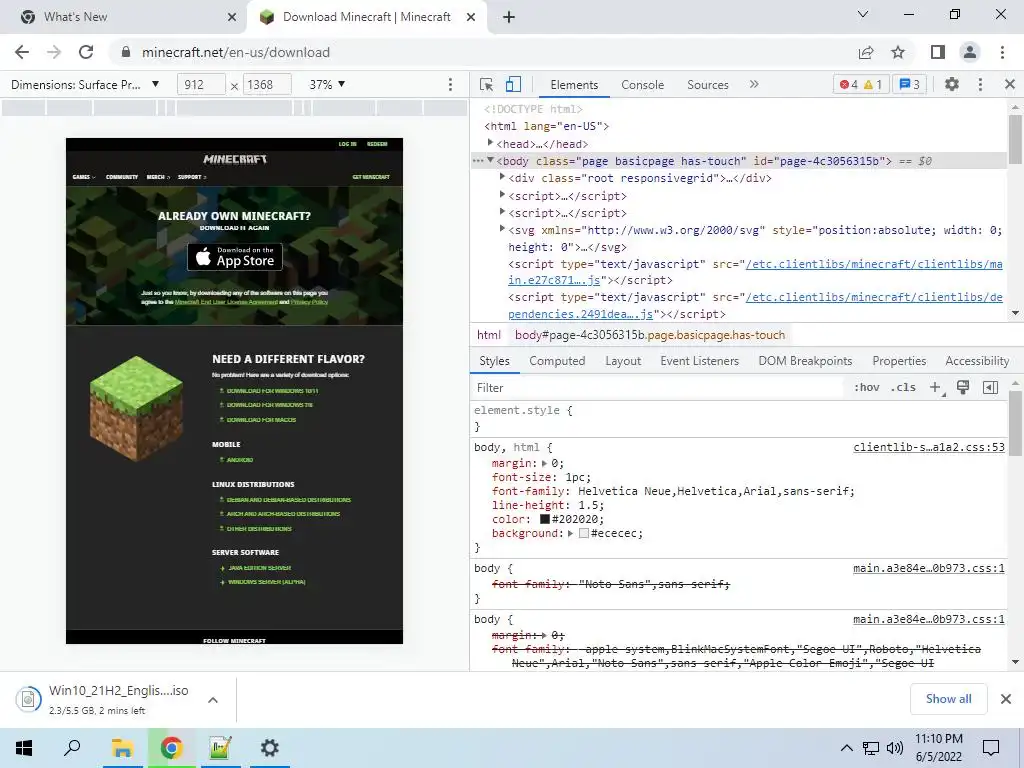Open DevTools settings gear
Image resolution: width=1024 pixels, height=768 pixels.
pos(952,84)
